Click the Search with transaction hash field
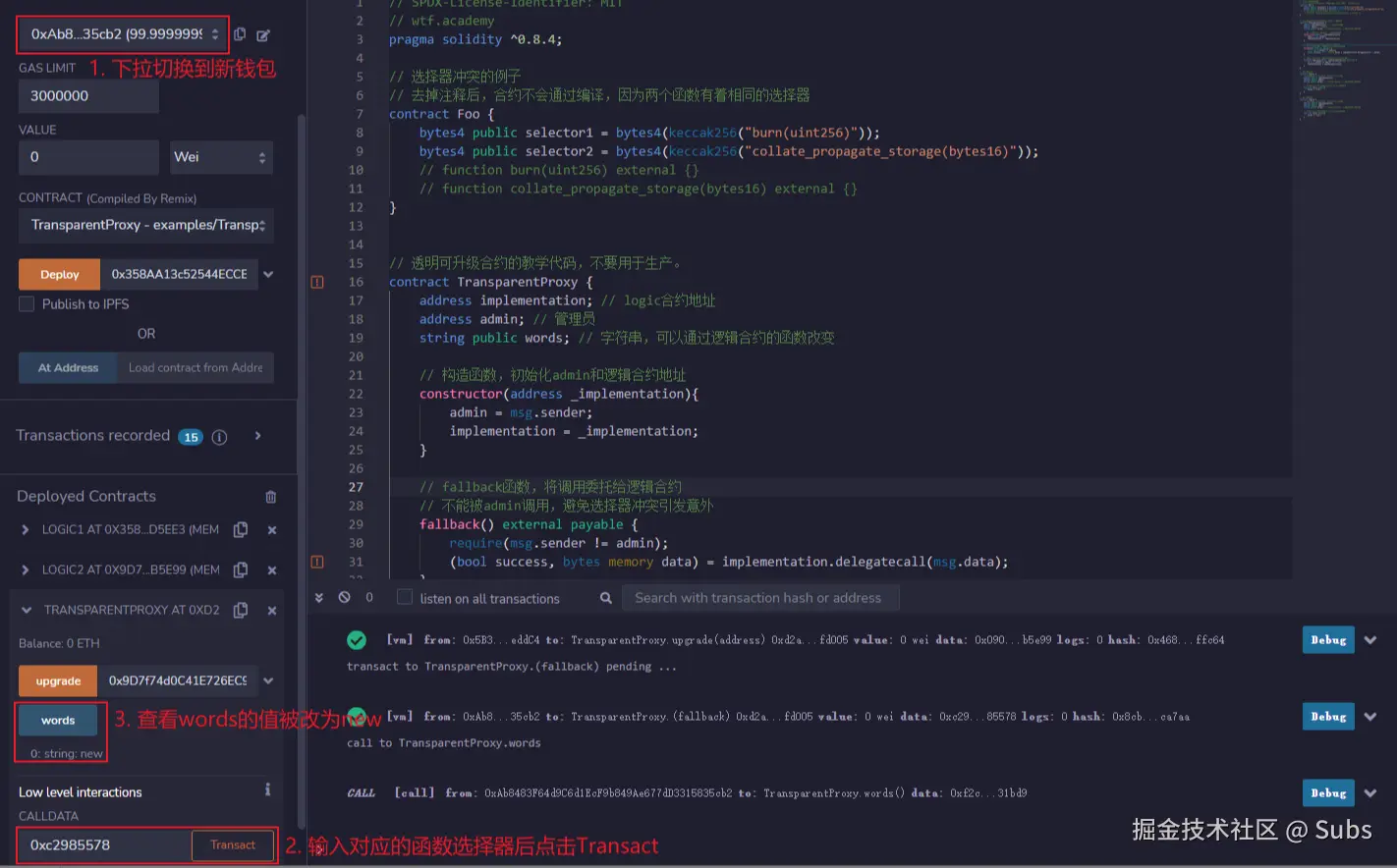1397x868 pixels. [x=761, y=598]
